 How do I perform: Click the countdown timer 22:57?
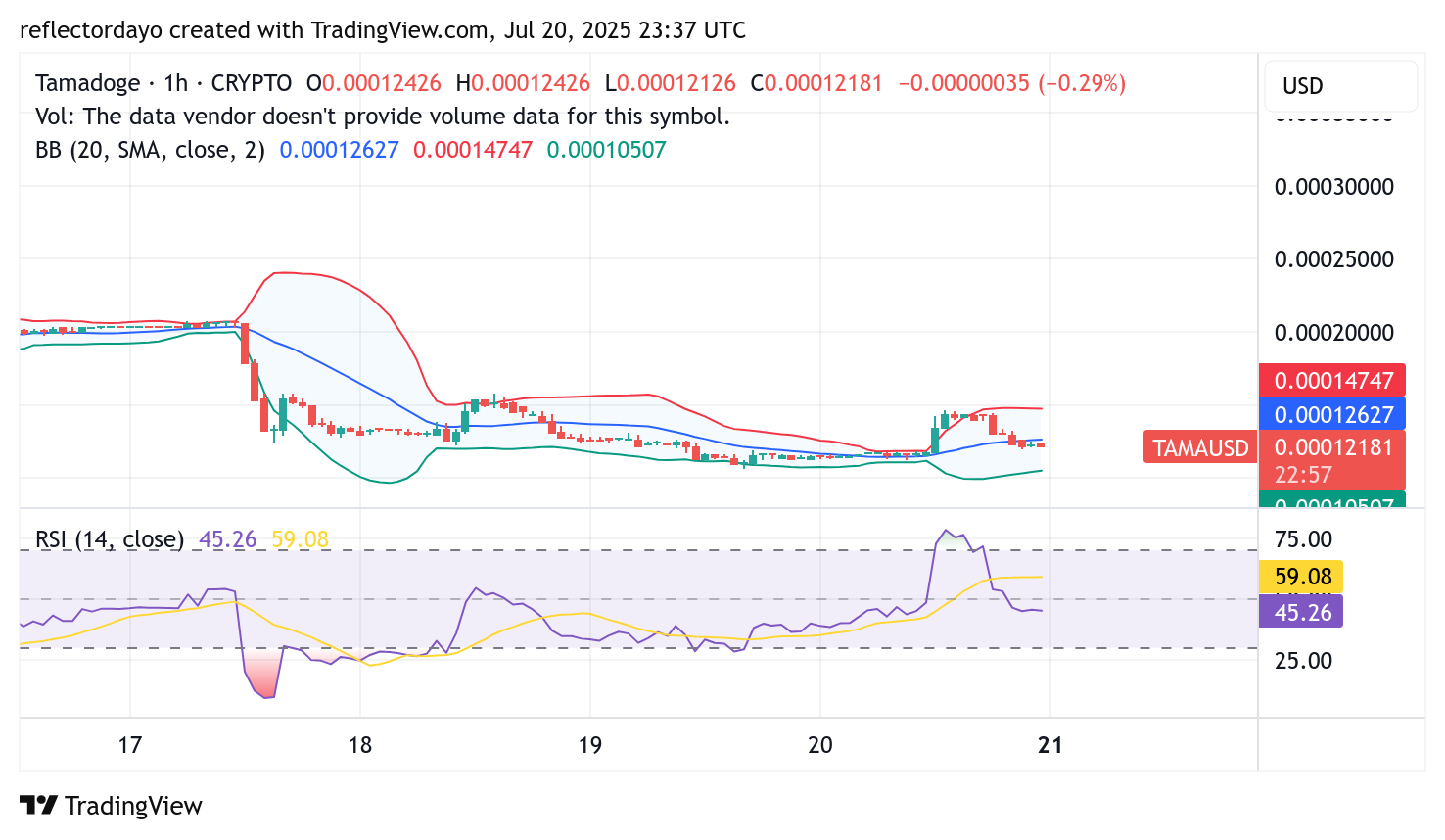pyautogui.click(x=1303, y=475)
